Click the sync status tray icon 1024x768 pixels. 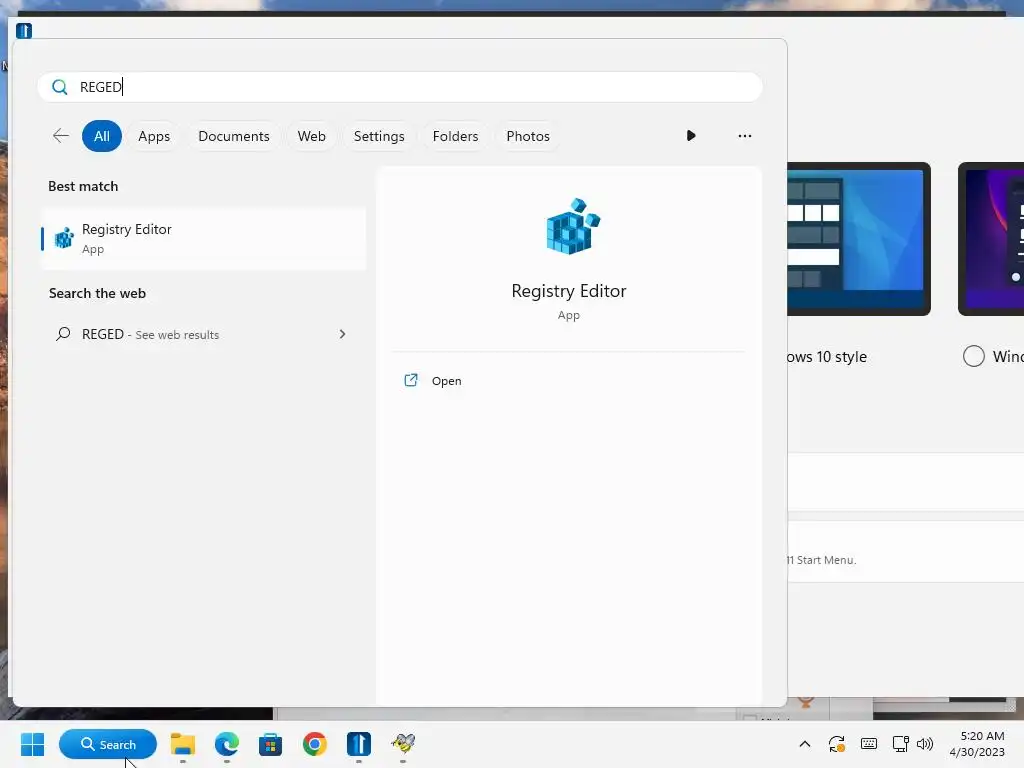coord(837,744)
